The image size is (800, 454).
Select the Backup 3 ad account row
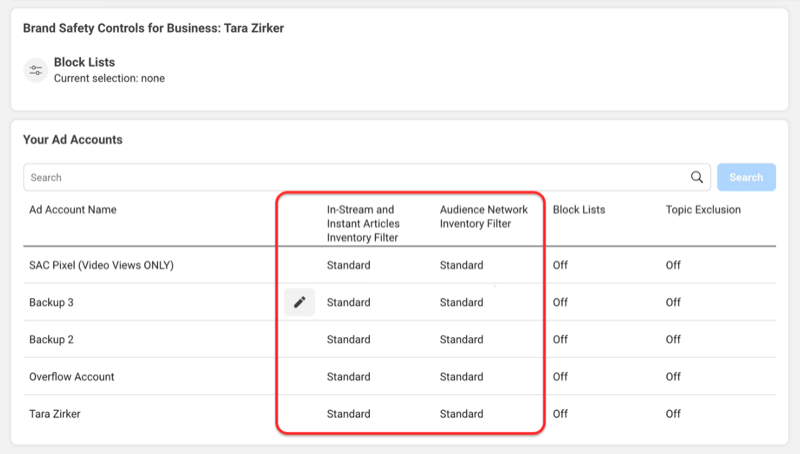(x=399, y=302)
